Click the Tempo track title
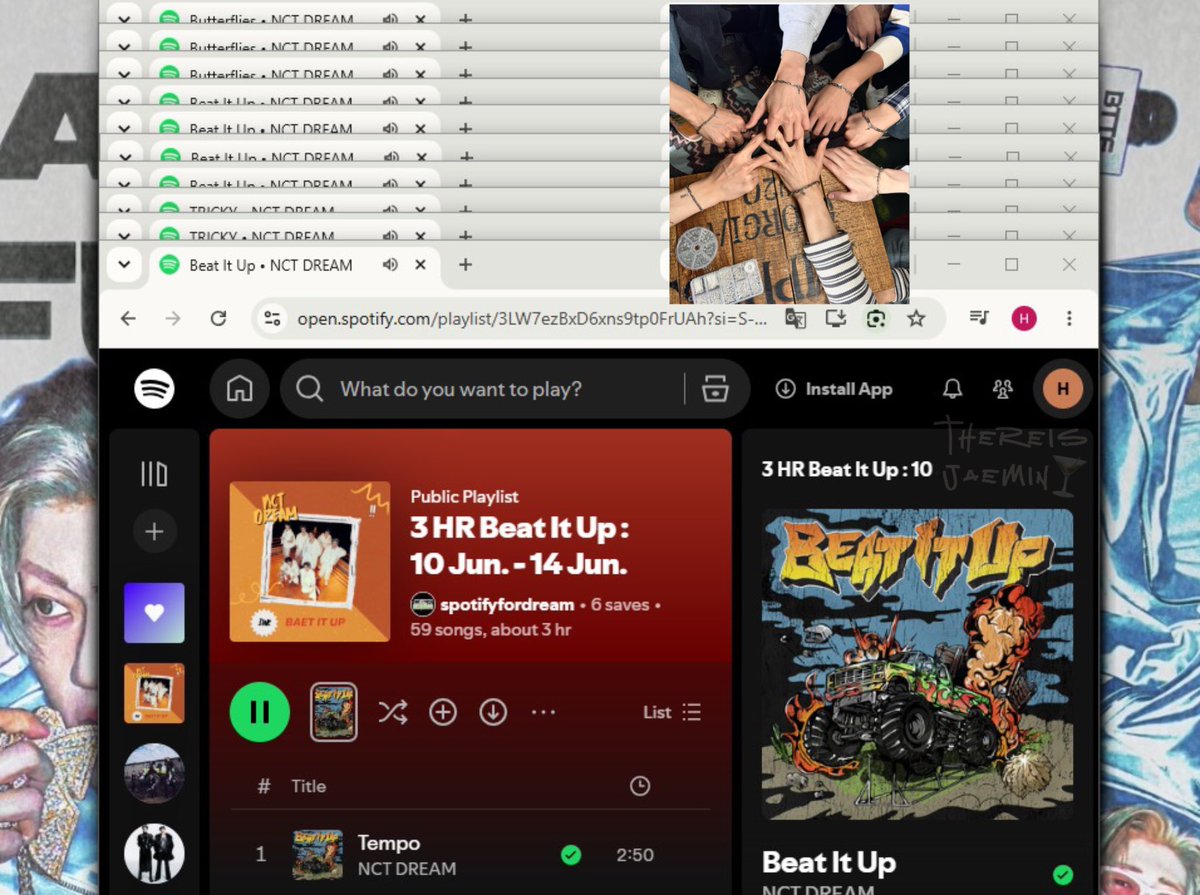 click(389, 843)
